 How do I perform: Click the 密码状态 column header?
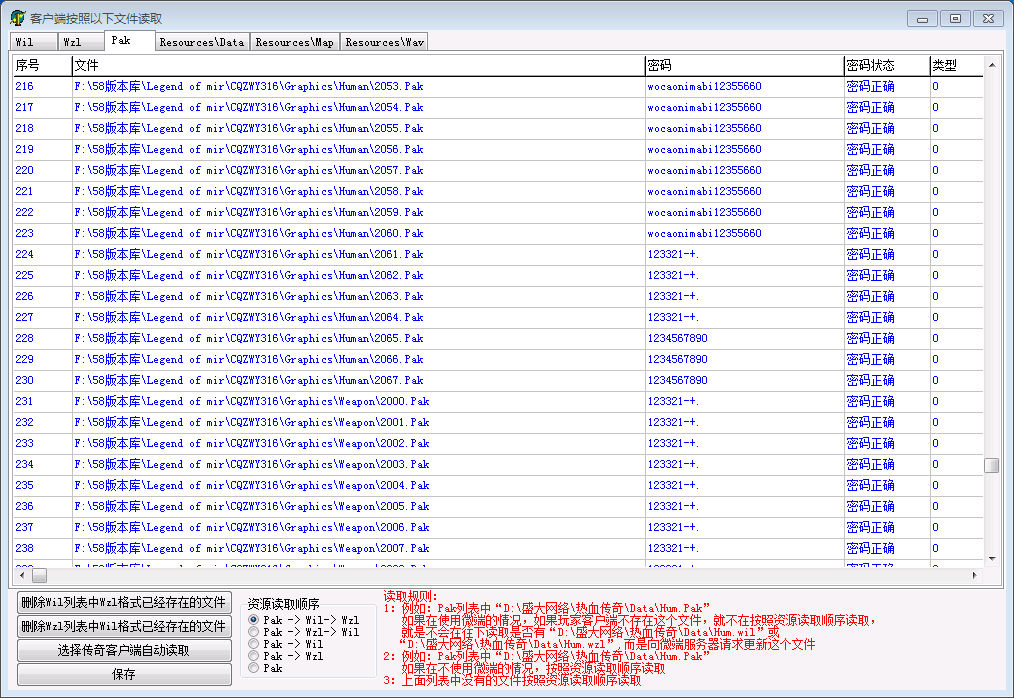(x=887, y=65)
